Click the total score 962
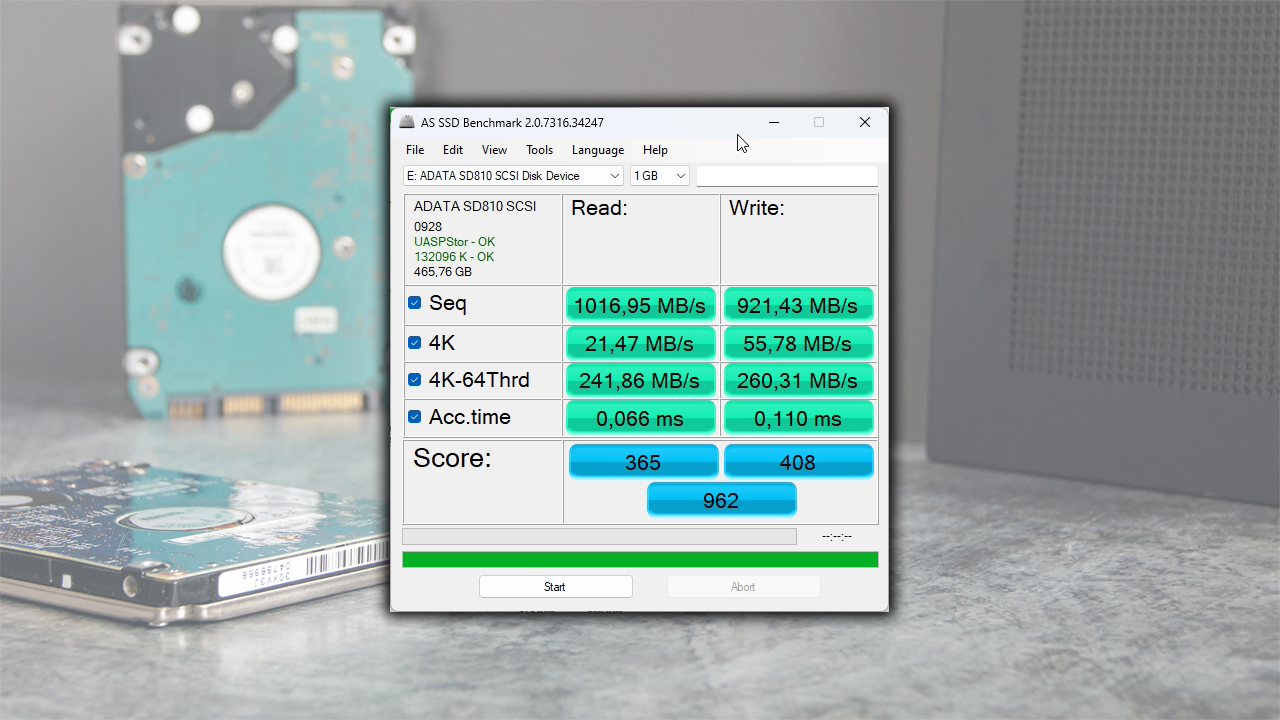This screenshot has height=720, width=1280. (721, 500)
